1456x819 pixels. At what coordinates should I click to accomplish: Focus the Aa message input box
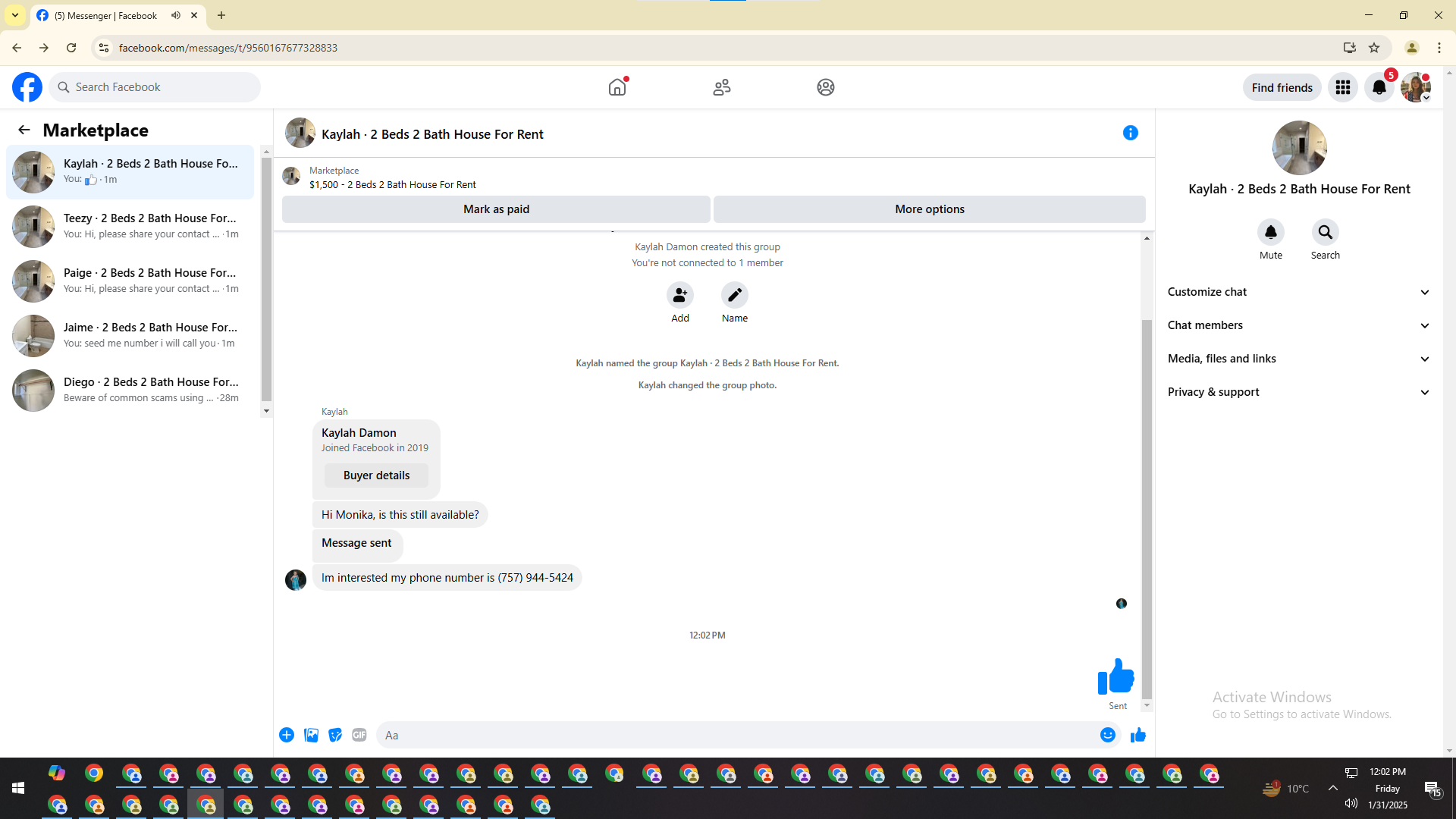tap(736, 735)
